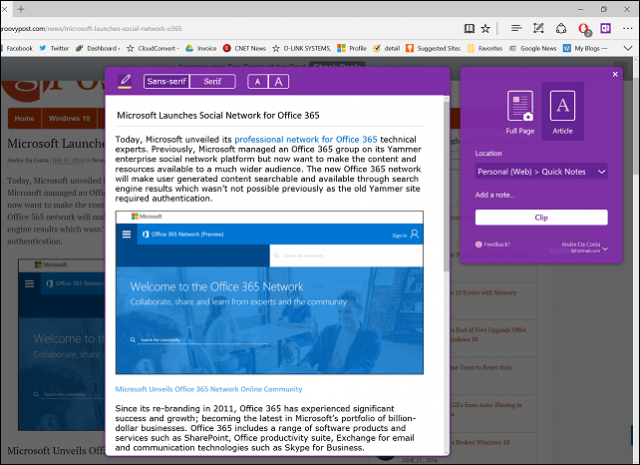Increase preview font size with large A
This screenshot has width=640, height=465.
click(278, 81)
